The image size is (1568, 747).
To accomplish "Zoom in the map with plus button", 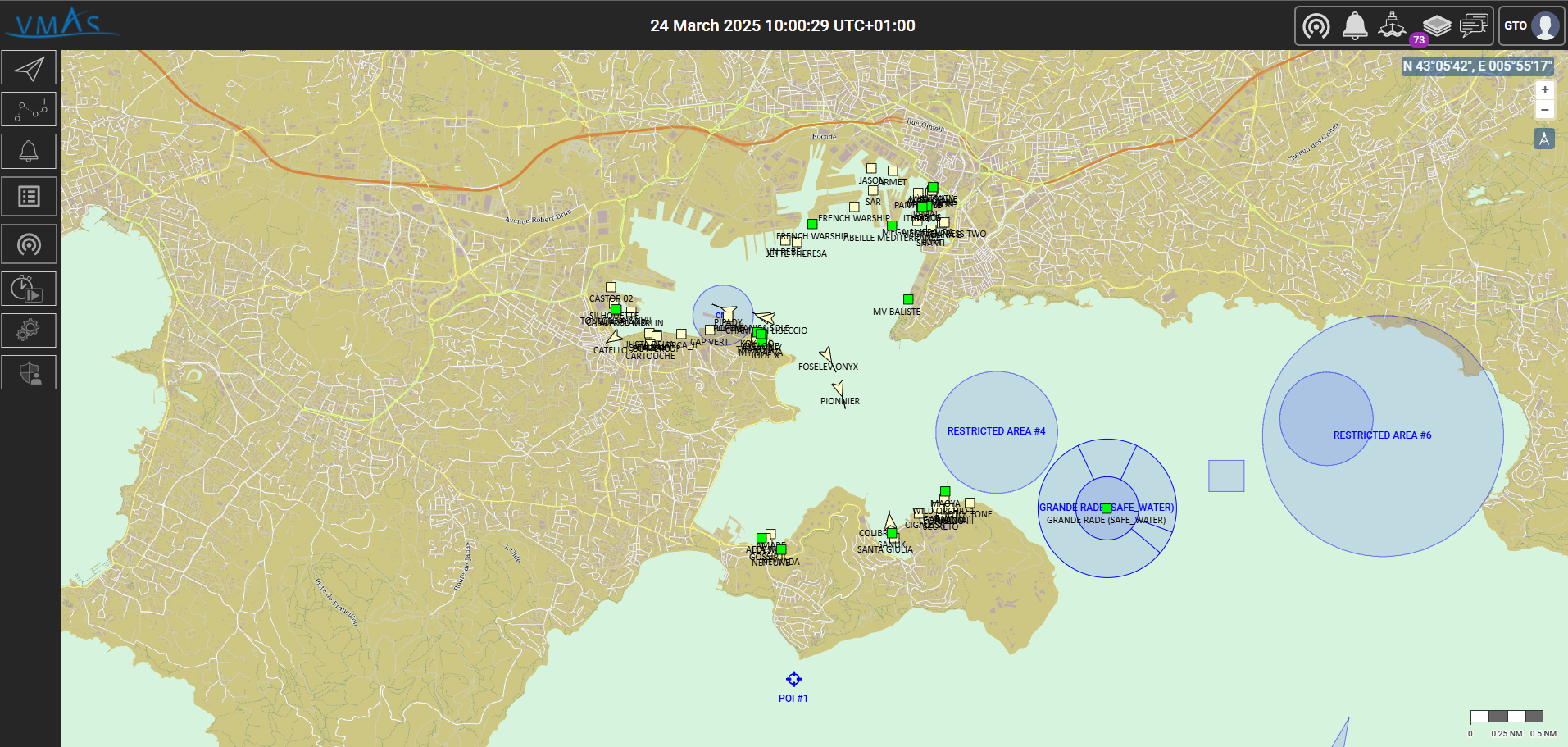I will tap(1544, 89).
